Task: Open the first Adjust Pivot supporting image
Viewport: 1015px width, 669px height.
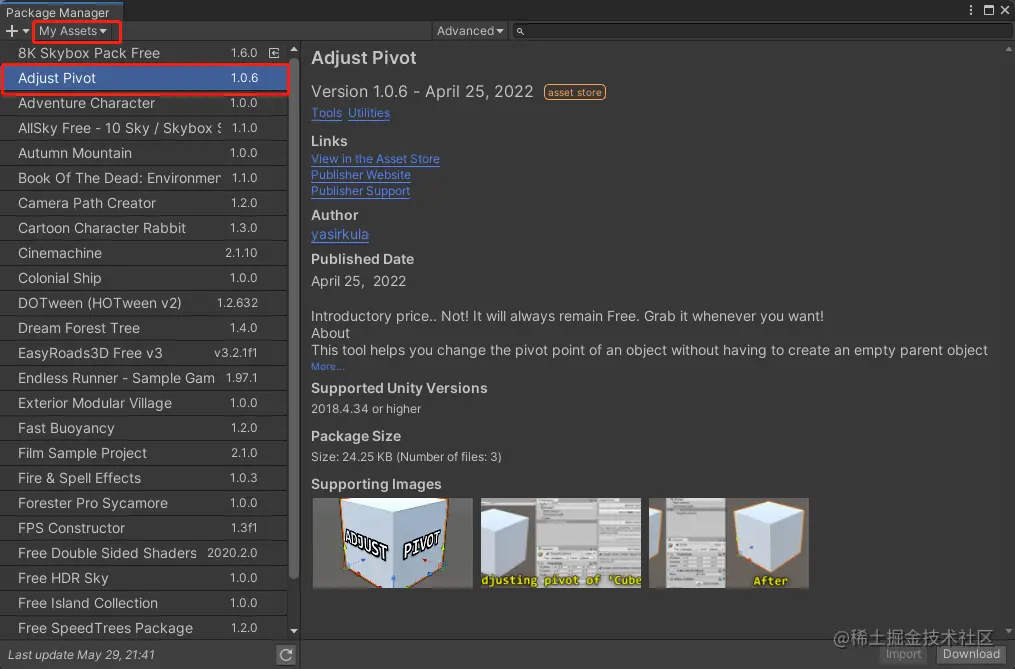Action: pyautogui.click(x=392, y=543)
